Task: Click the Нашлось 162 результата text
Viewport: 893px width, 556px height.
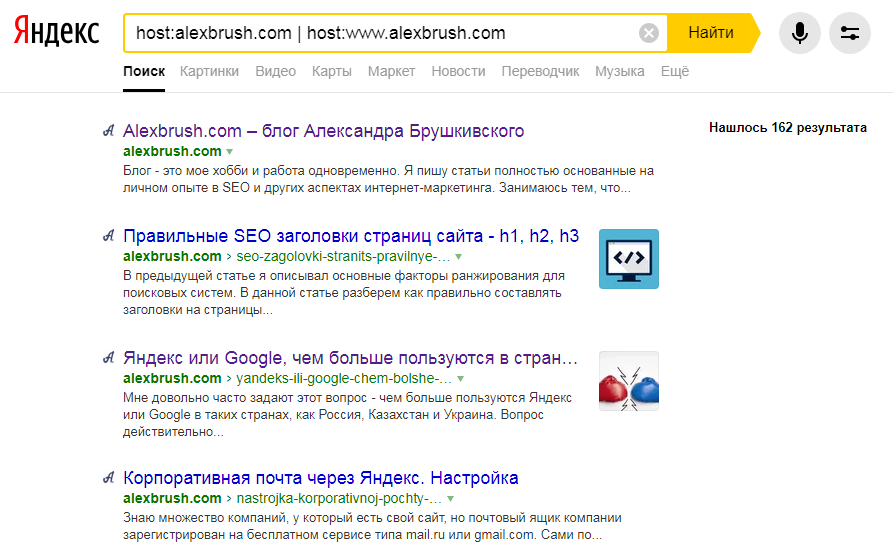Action: click(x=788, y=128)
